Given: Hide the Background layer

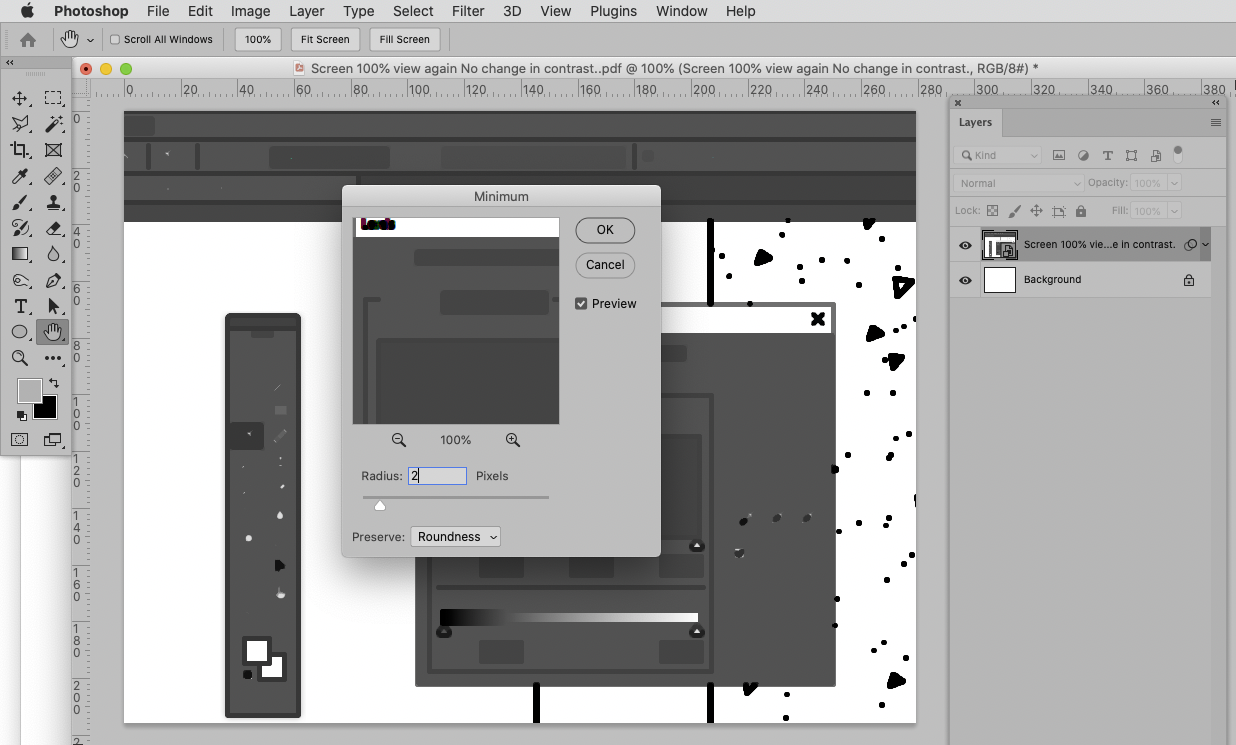Looking at the screenshot, I should coord(964,280).
